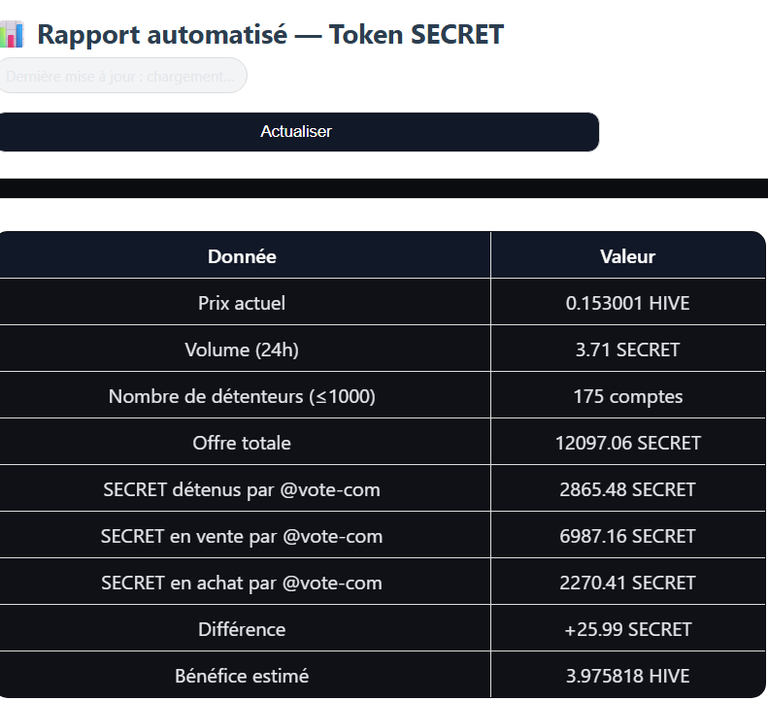Click the 175 comptes value cell
Image resolution: width=768 pixels, height=701 pixels.
click(628, 396)
